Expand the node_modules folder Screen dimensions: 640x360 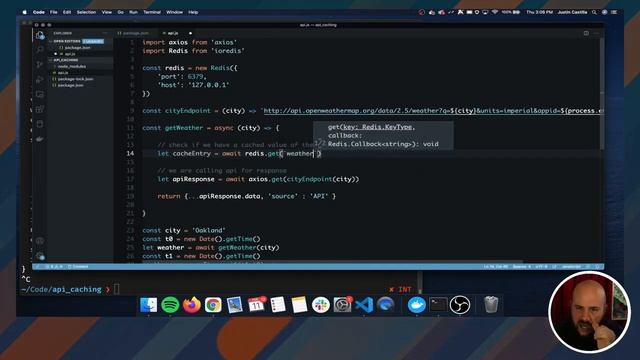[71, 66]
